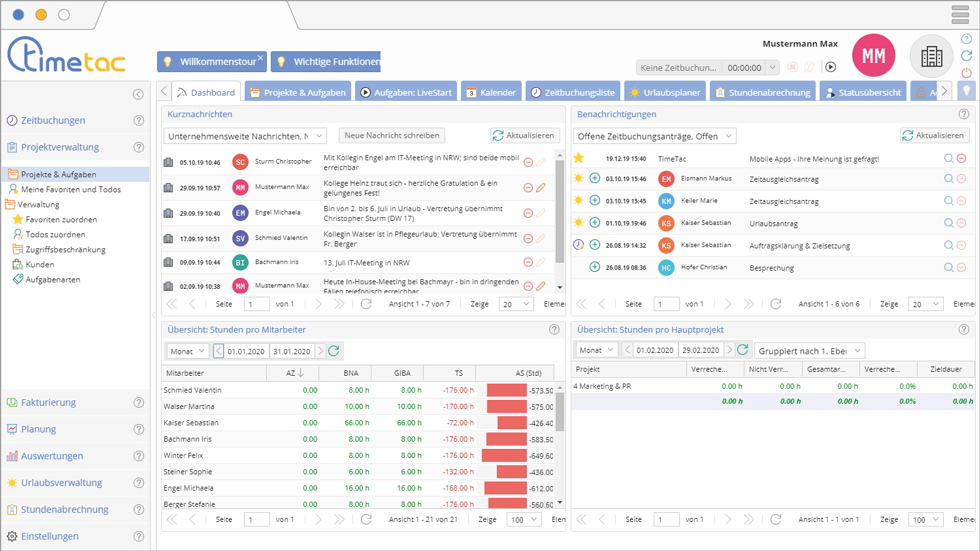This screenshot has width=980, height=551.
Task: Close the Willkommenstour tip
Action: [260, 58]
